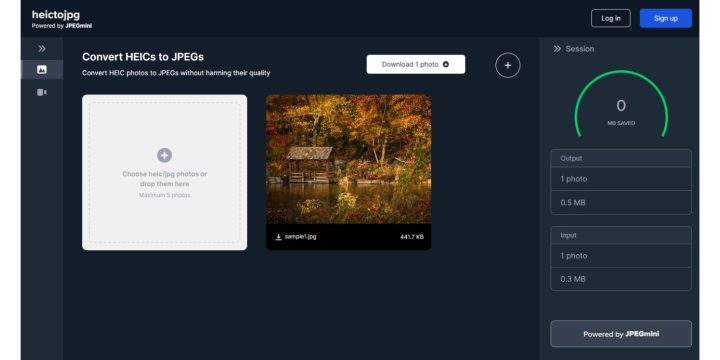Image resolution: width=720 pixels, height=360 pixels.
Task: Click download icon beside sample1.jpg
Action: tap(278, 237)
